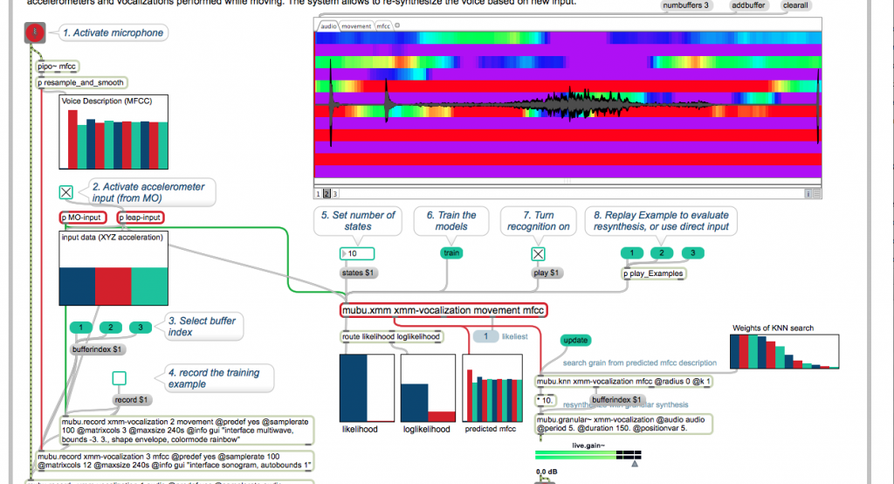Click the small circle icon after the mfcc tab

397,26
